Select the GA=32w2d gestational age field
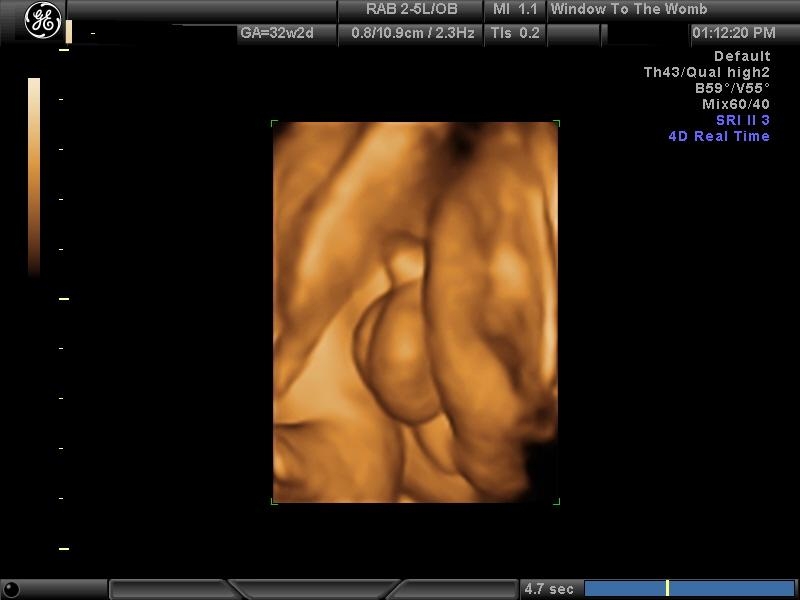Image resolution: width=800 pixels, height=600 pixels. coord(277,33)
